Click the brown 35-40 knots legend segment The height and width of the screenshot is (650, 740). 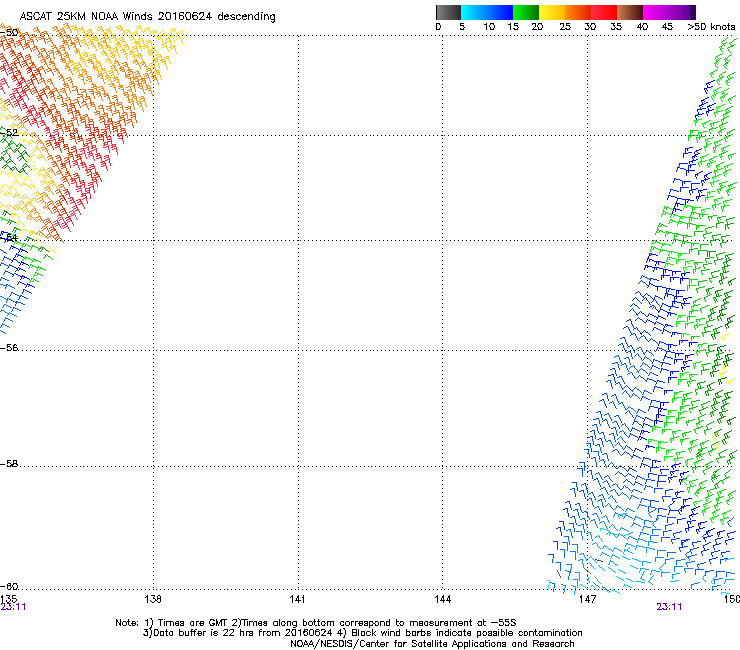pyautogui.click(x=630, y=12)
